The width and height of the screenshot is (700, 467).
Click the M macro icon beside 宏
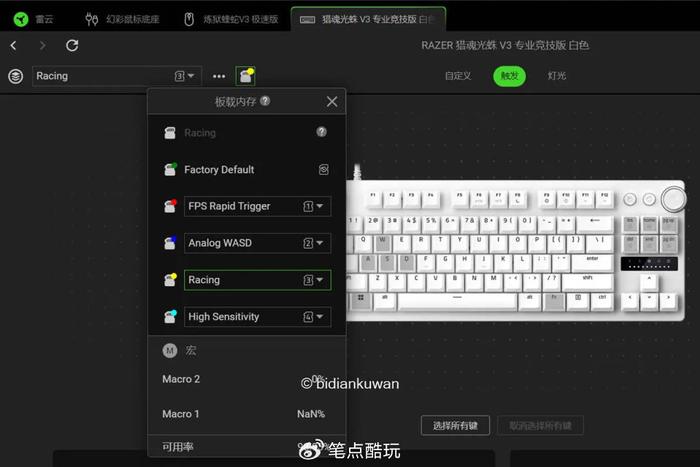(x=170, y=351)
